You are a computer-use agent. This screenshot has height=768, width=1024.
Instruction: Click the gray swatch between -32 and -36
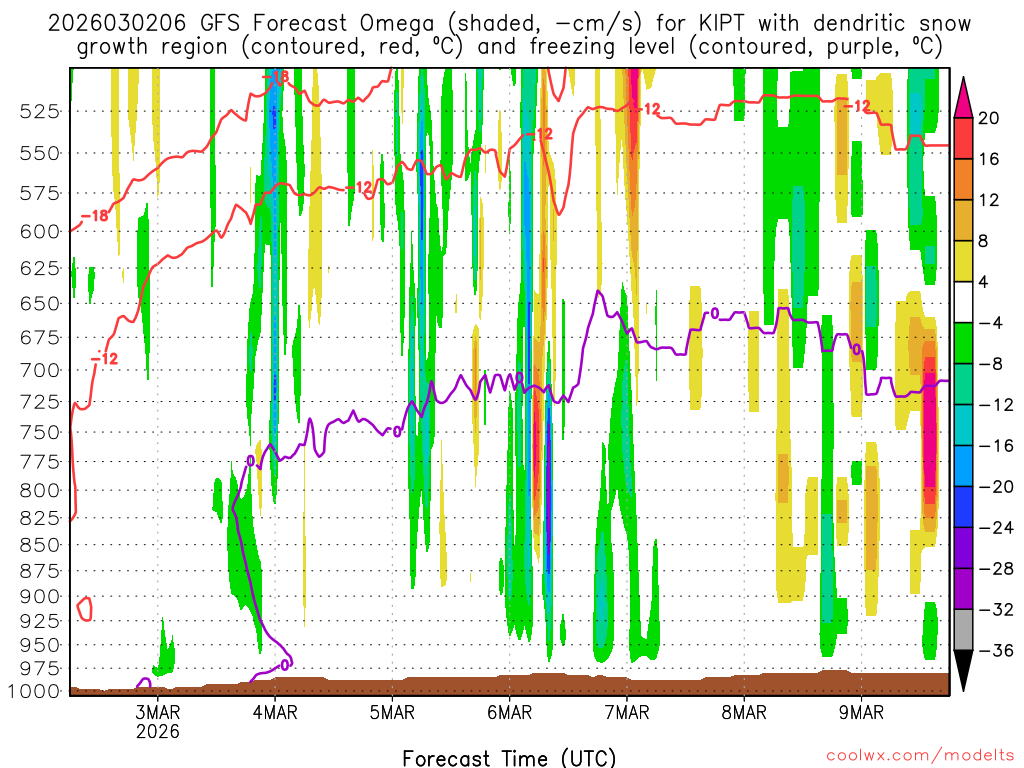pyautogui.click(x=963, y=630)
